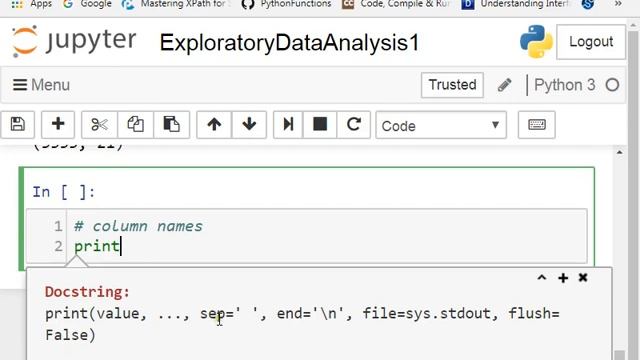Click in code cell after print
The width and height of the screenshot is (640, 360).
pyautogui.click(x=121, y=247)
